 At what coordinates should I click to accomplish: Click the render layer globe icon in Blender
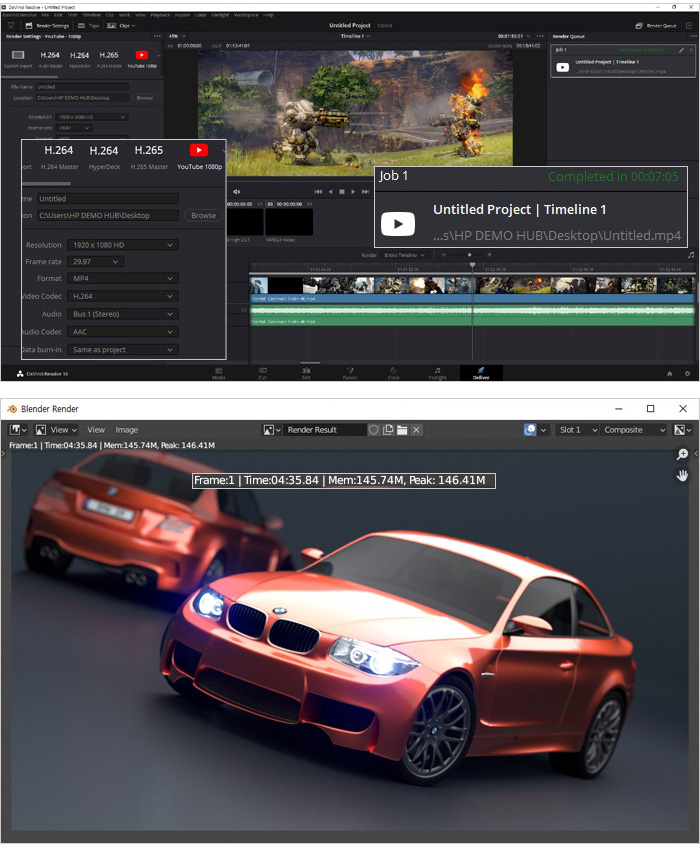coord(530,429)
